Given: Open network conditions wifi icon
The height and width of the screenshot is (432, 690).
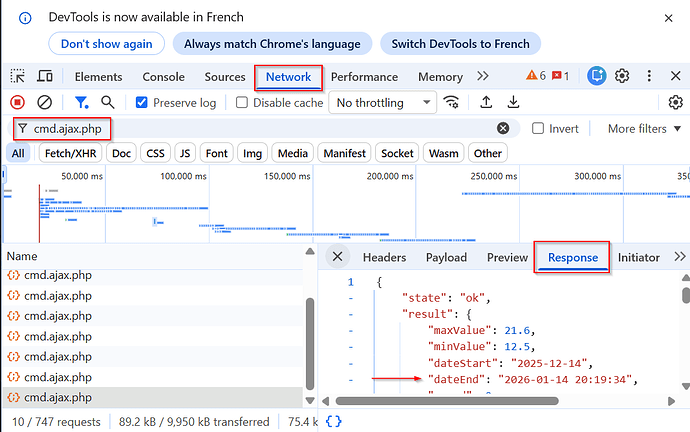Looking at the screenshot, I should (x=452, y=102).
